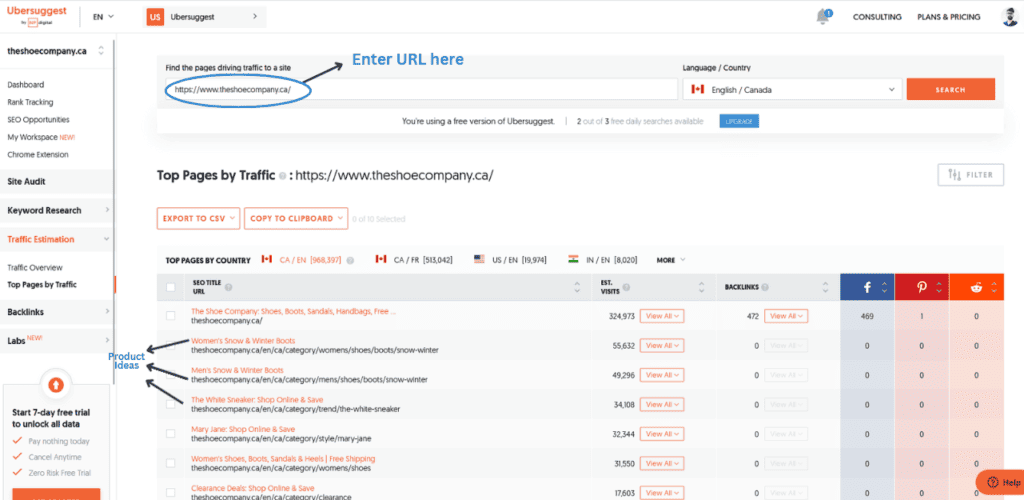This screenshot has width=1024, height=500.
Task: Open the Export to CSV dropdown
Action: coord(199,219)
